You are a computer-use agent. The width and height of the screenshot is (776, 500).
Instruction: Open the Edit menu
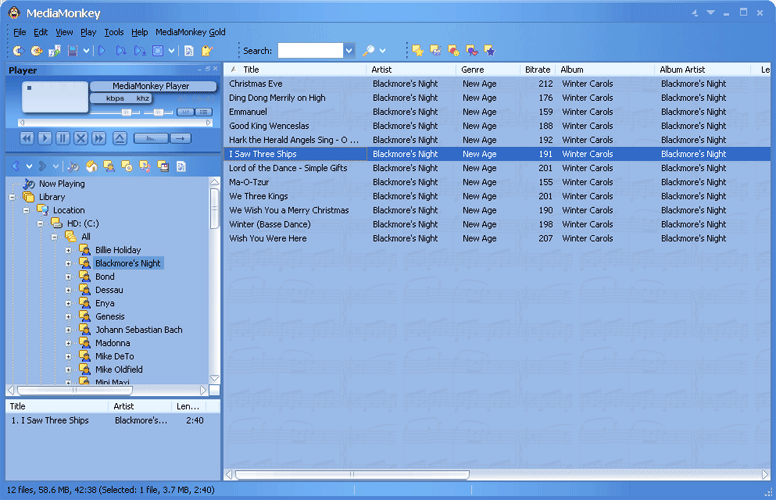41,32
